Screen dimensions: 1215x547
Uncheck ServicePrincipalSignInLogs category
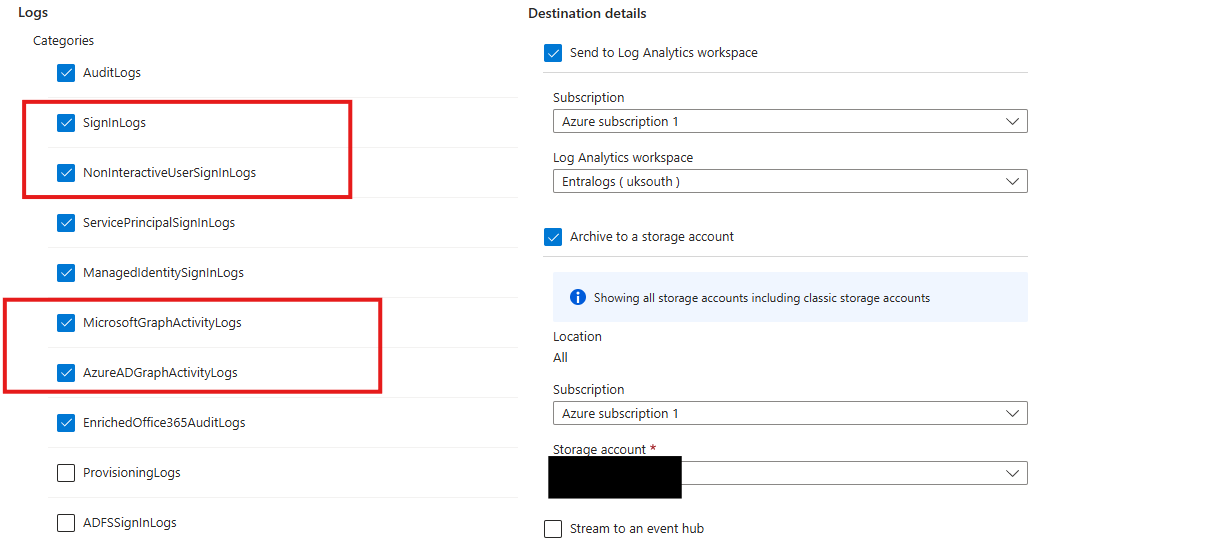(66, 223)
